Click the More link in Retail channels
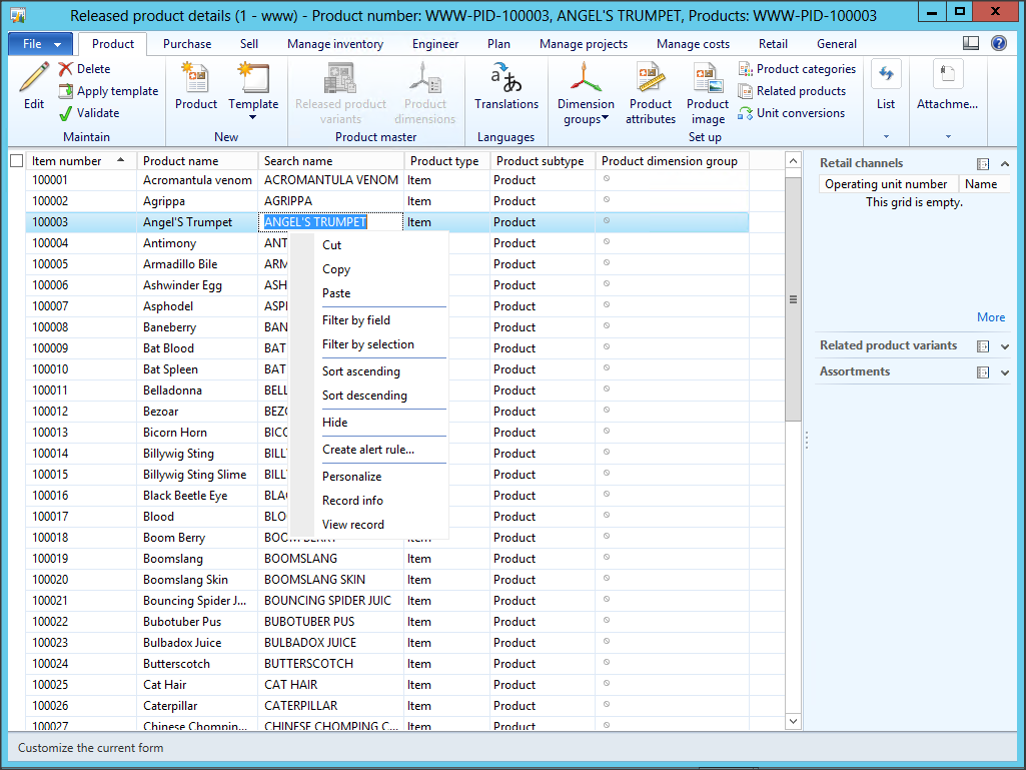The height and width of the screenshot is (770, 1026). pyautogui.click(x=991, y=317)
